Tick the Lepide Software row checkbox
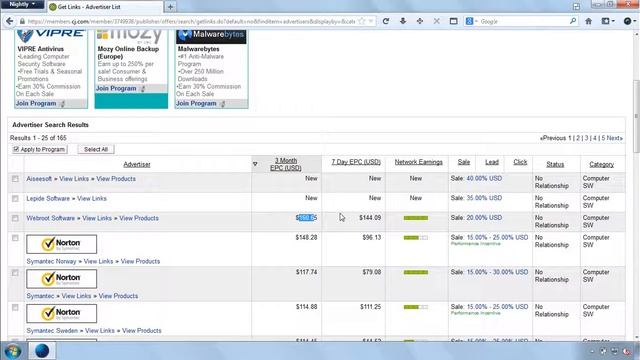640x360 pixels. click(x=15, y=198)
